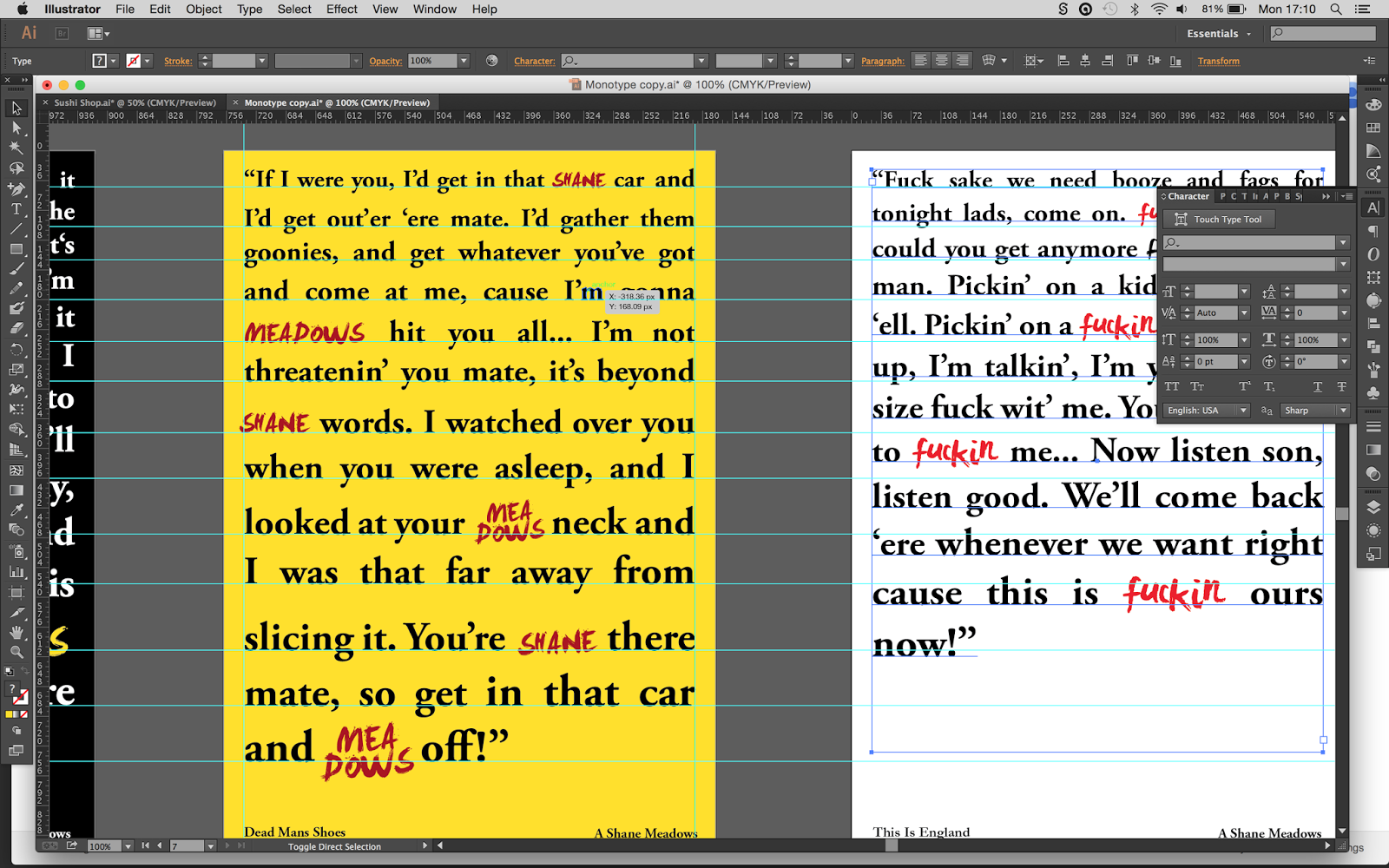Open Stroke panel icon in dock

1373,427
